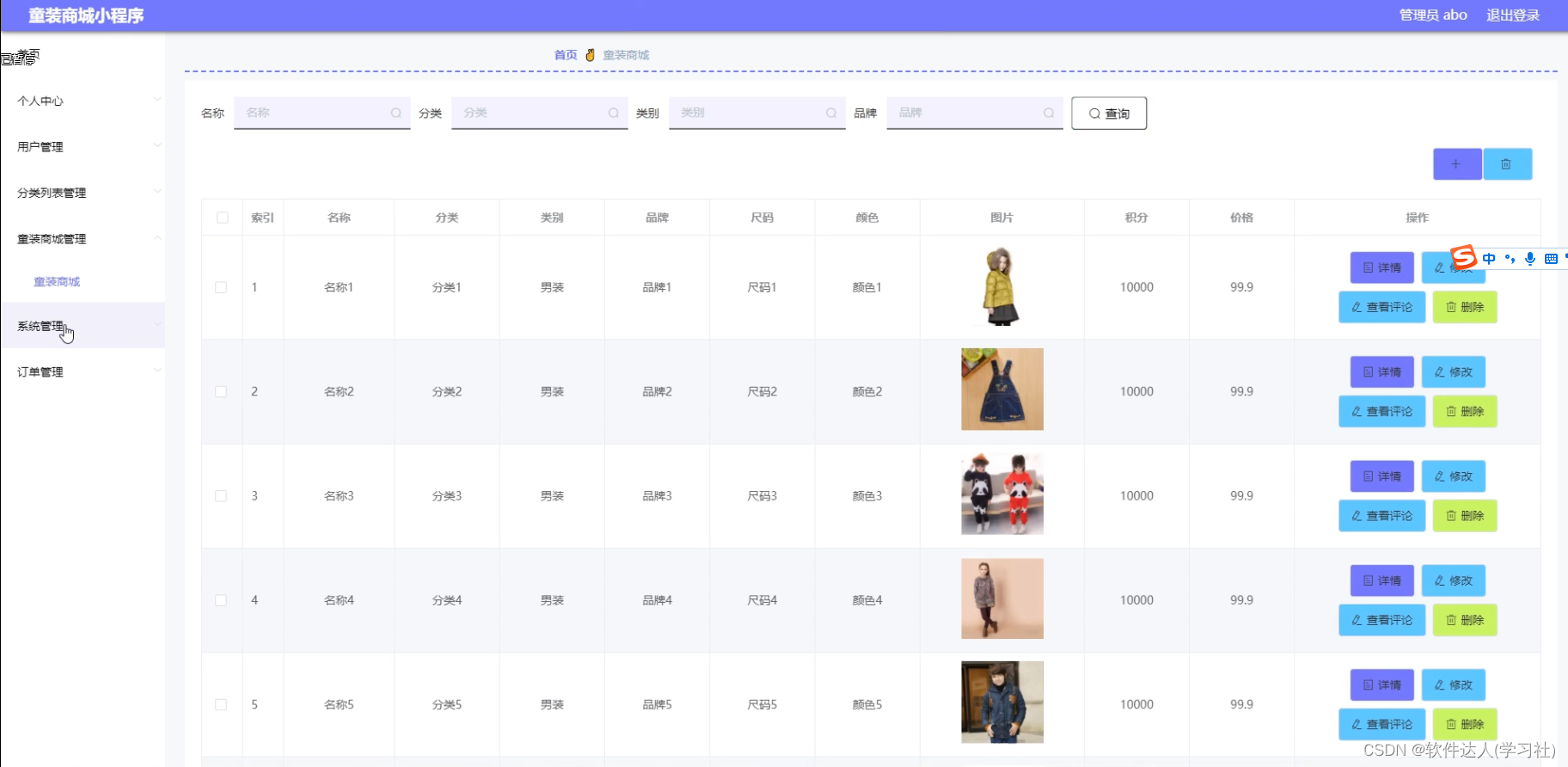Click search icon in 分类 field

(614, 113)
